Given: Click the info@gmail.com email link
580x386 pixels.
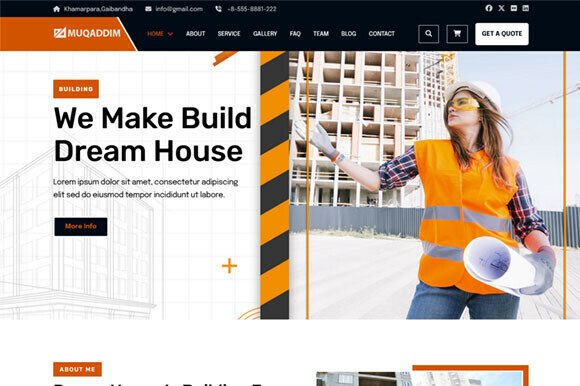Looking at the screenshot, I should [179, 9].
